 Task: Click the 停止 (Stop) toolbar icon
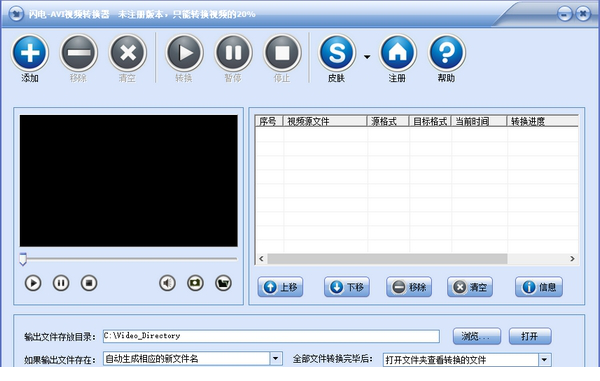tap(282, 52)
